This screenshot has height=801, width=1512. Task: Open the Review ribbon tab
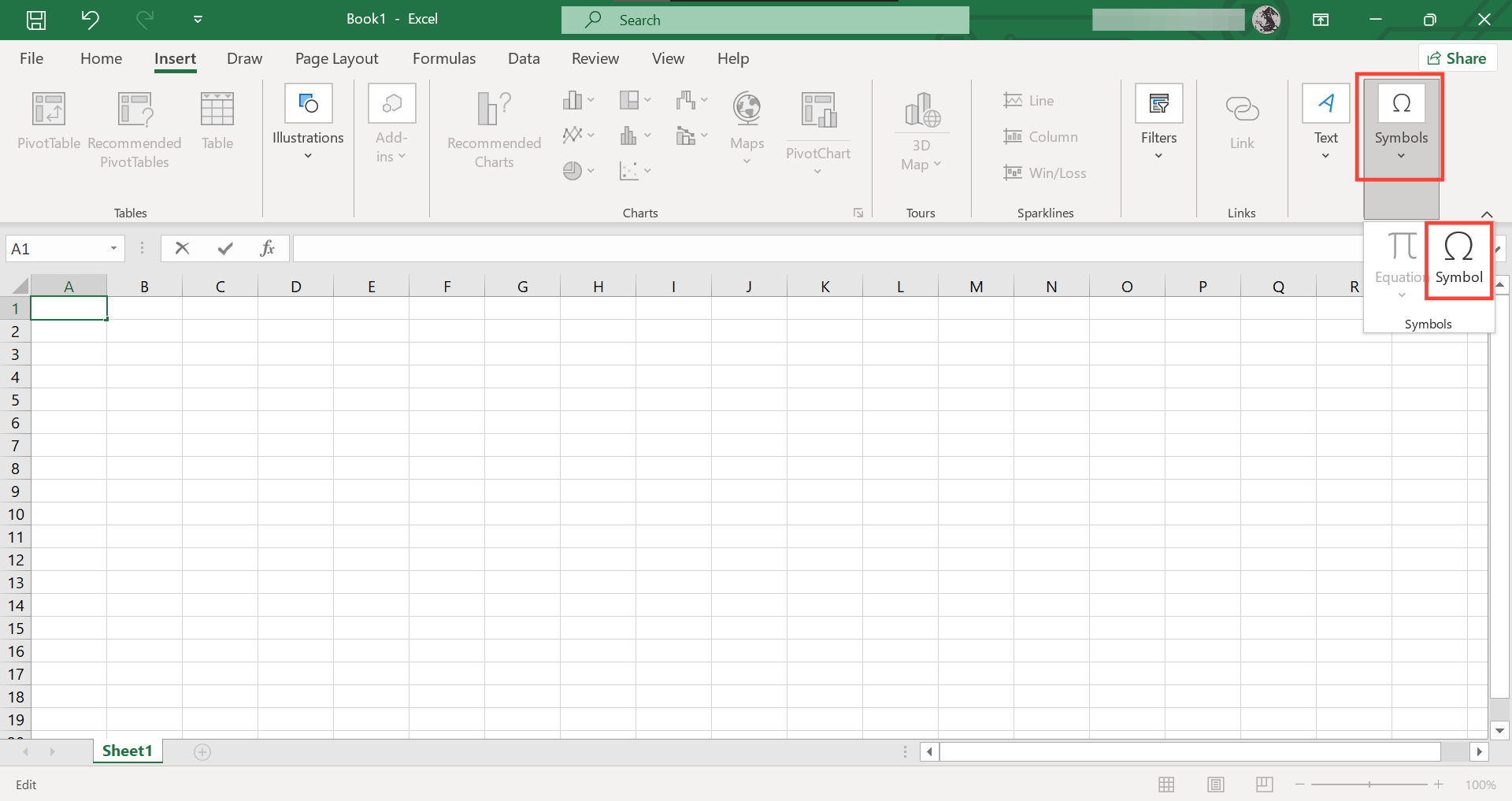tap(595, 57)
